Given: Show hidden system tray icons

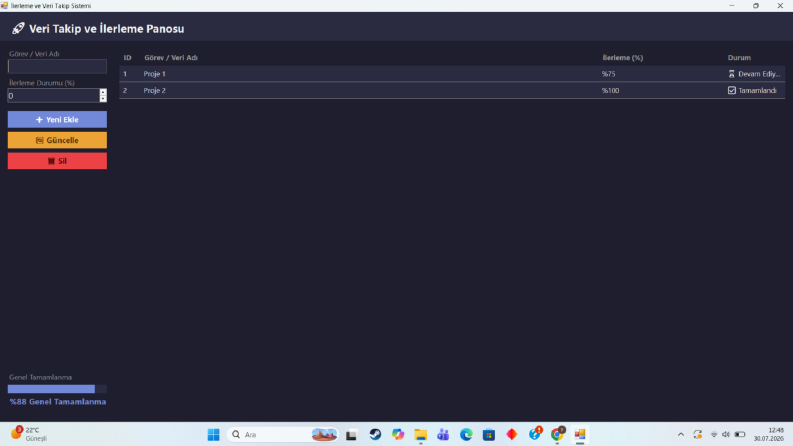Looking at the screenshot, I should [x=681, y=434].
